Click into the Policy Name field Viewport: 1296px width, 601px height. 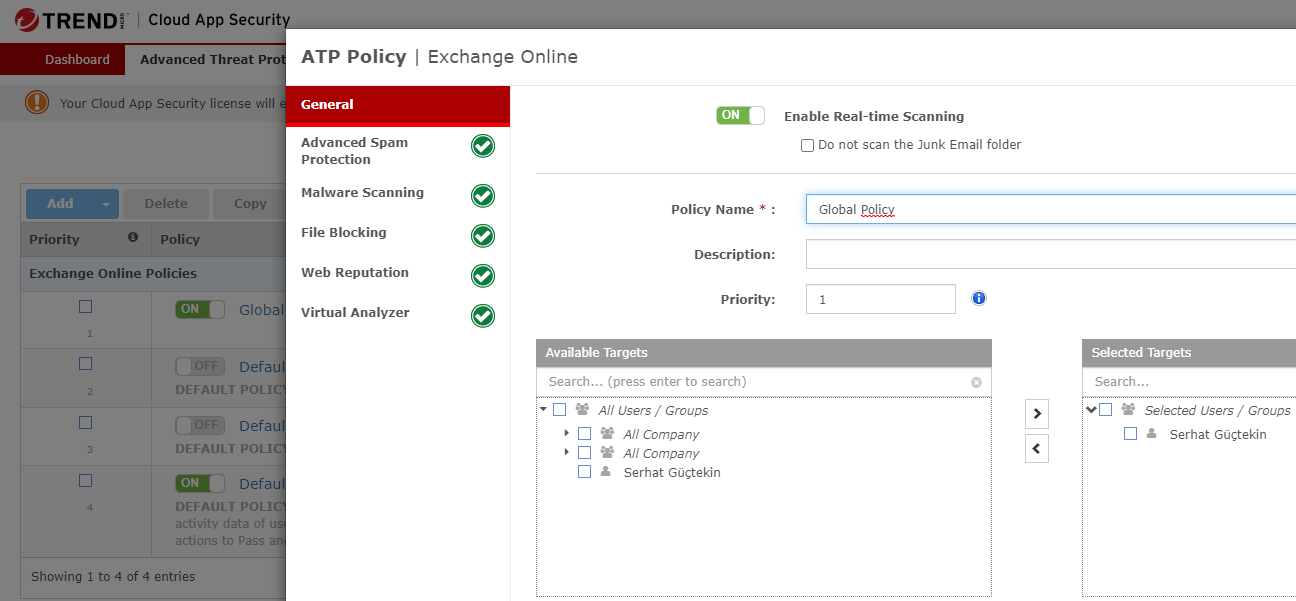pos(1050,209)
